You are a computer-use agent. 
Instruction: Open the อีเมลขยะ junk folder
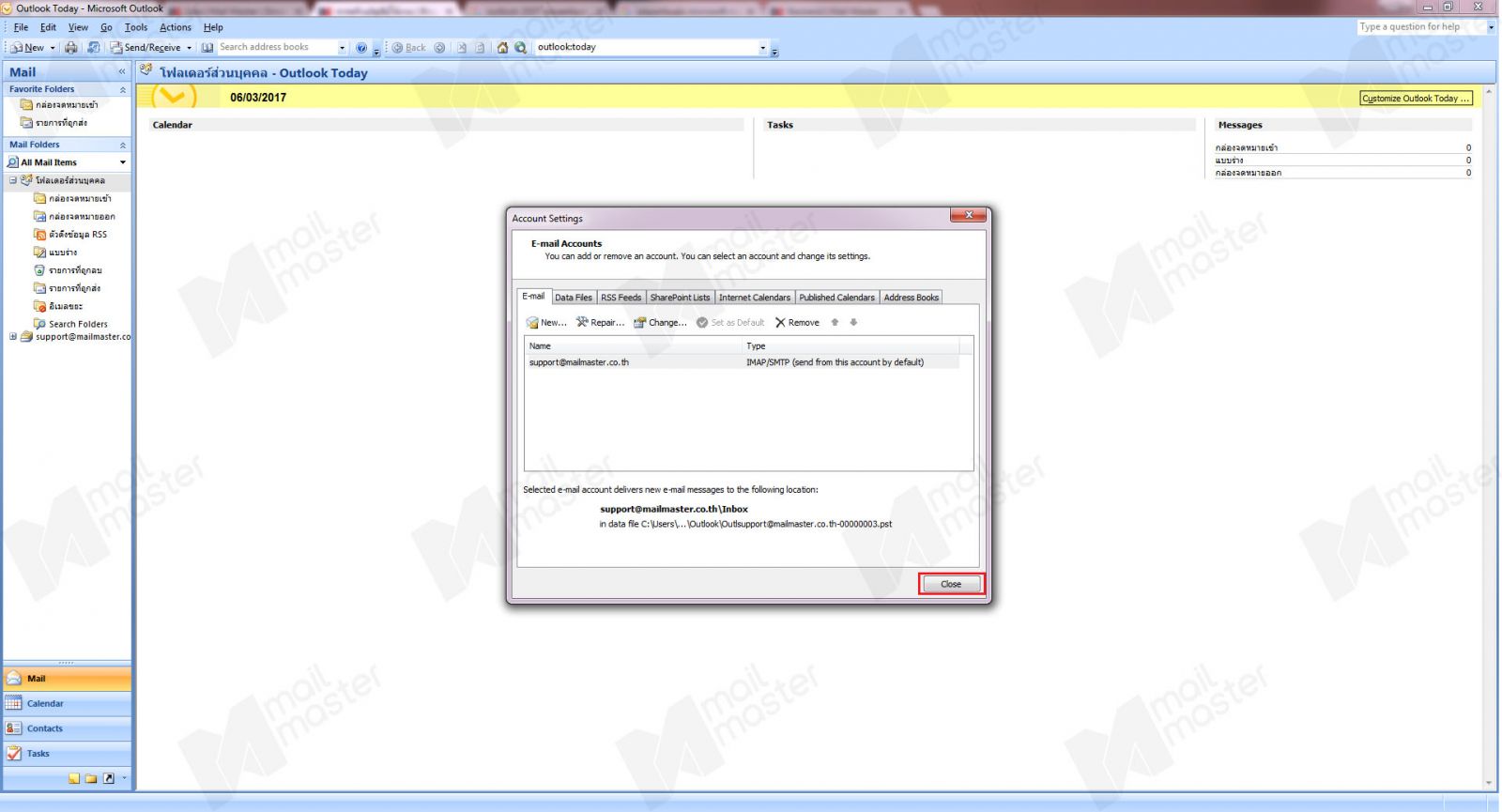[58, 306]
